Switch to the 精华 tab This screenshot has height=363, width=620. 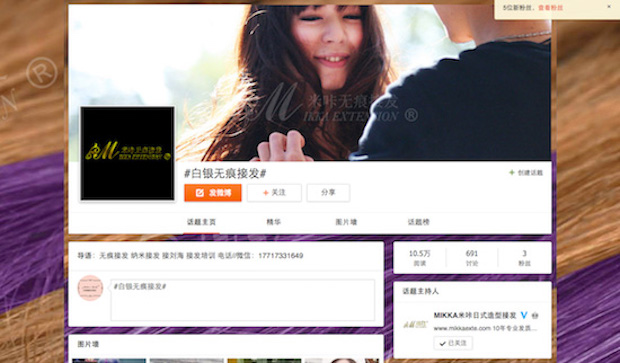tap(274, 222)
